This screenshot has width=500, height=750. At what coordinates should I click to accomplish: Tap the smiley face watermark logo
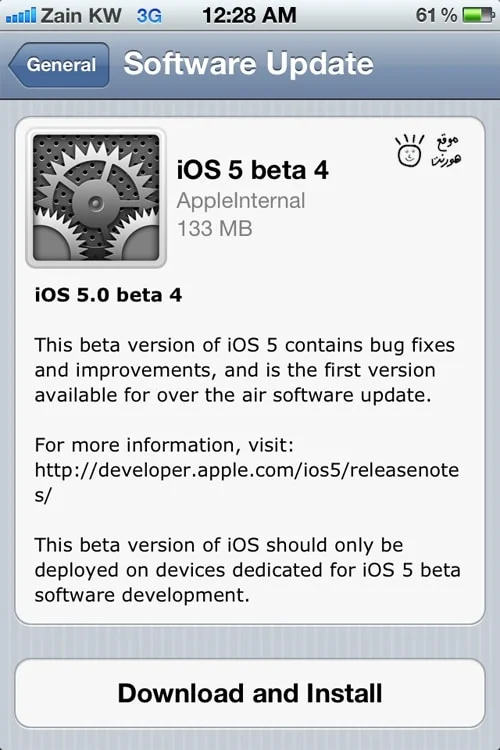click(409, 150)
